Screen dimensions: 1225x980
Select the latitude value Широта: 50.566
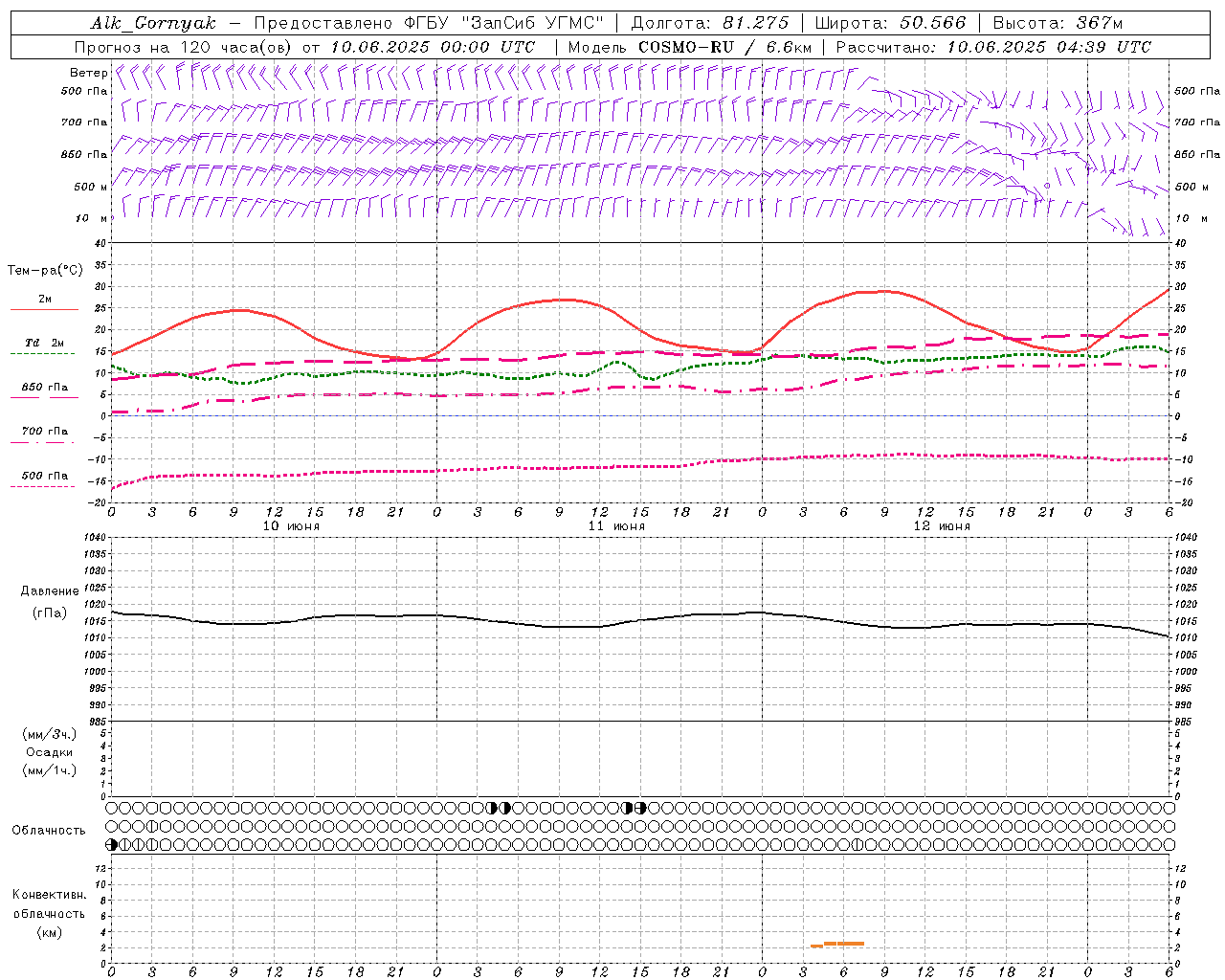tap(891, 23)
